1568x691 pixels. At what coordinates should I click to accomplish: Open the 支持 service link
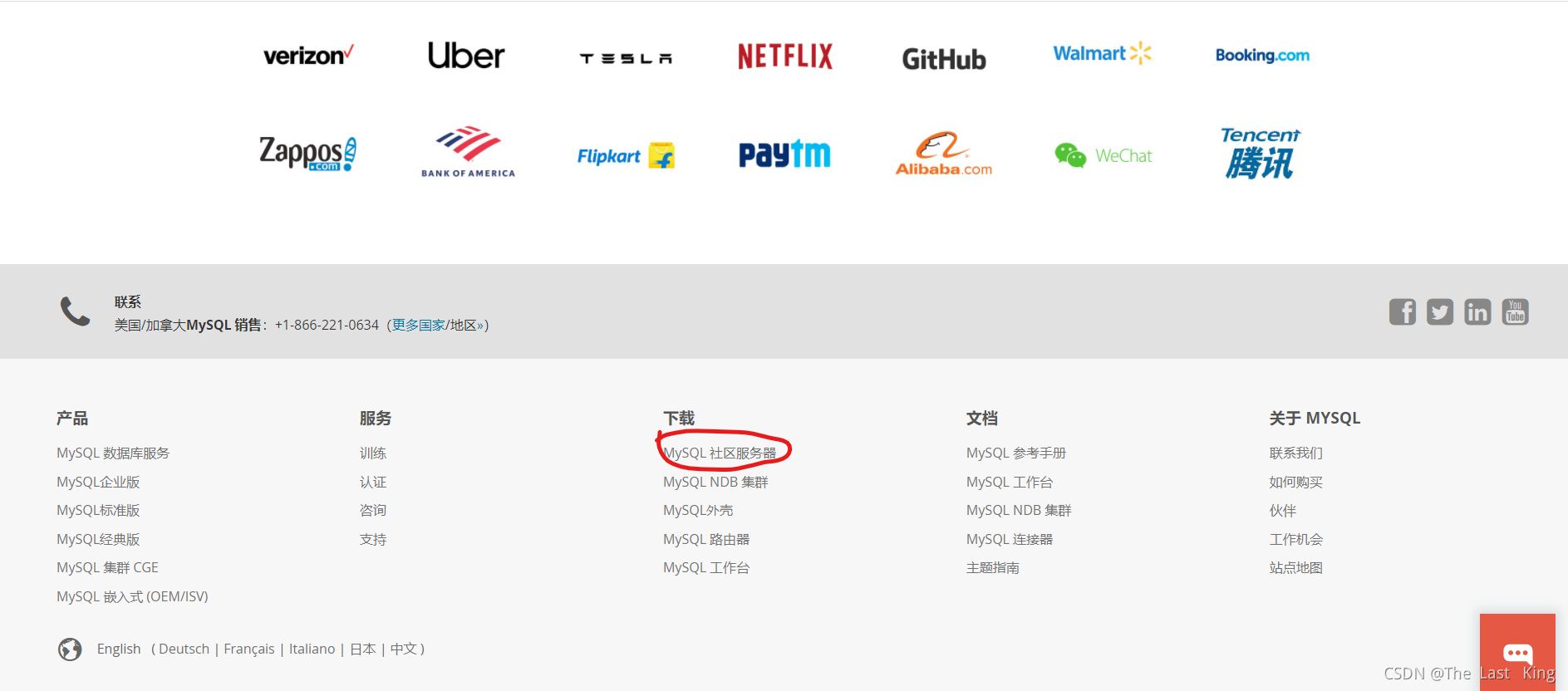373,539
